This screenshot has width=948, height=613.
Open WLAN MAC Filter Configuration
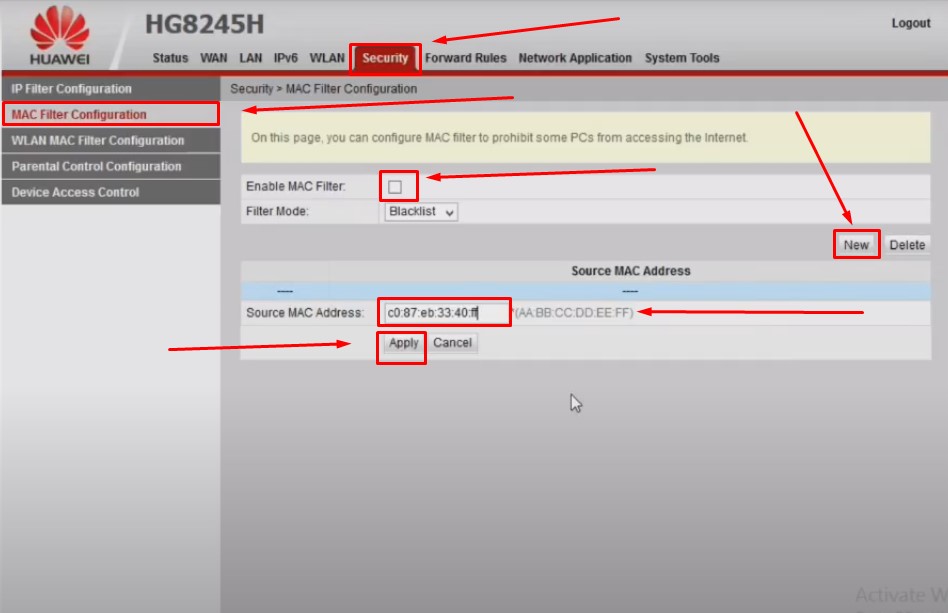[111, 140]
